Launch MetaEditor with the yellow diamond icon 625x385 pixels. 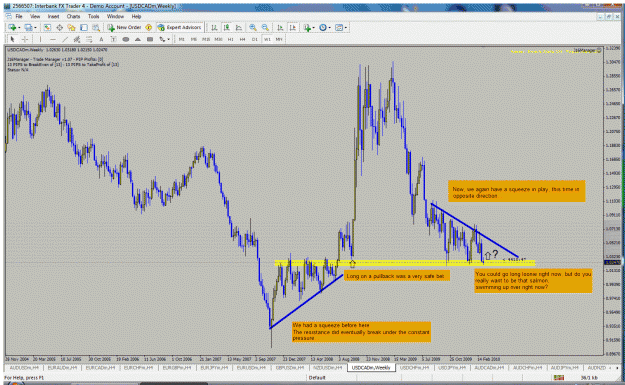[x=149, y=28]
